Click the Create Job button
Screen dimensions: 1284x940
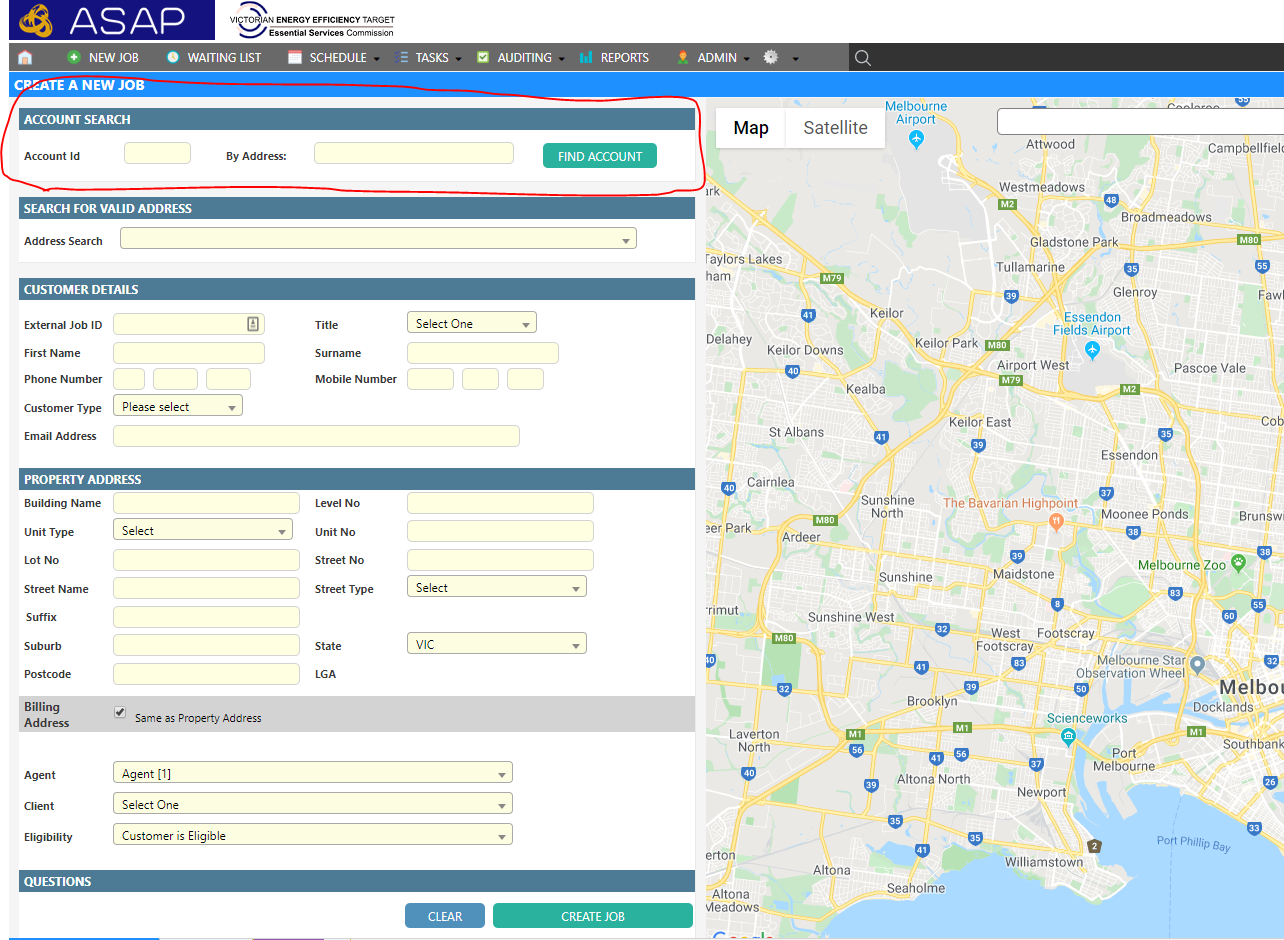(592, 916)
